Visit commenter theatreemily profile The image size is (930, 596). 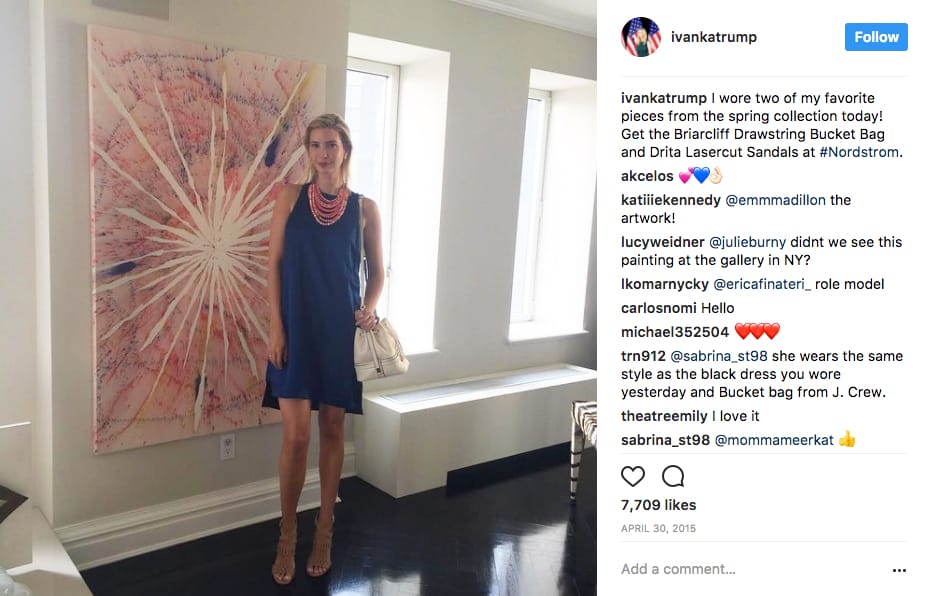point(664,416)
